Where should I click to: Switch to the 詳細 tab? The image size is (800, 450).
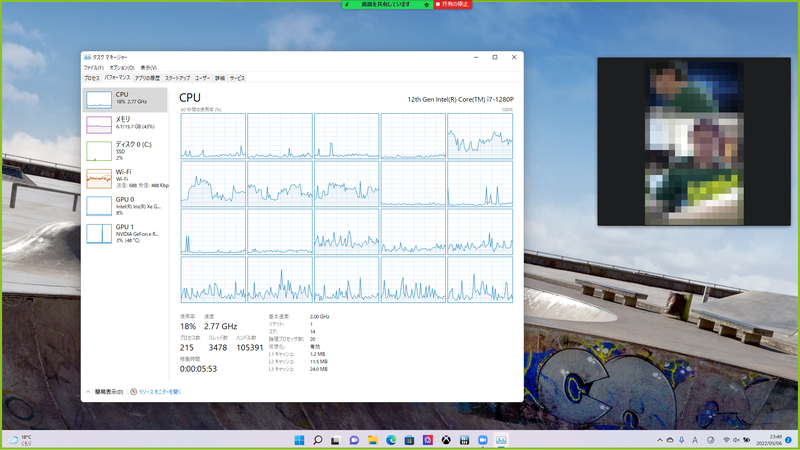click(220, 78)
